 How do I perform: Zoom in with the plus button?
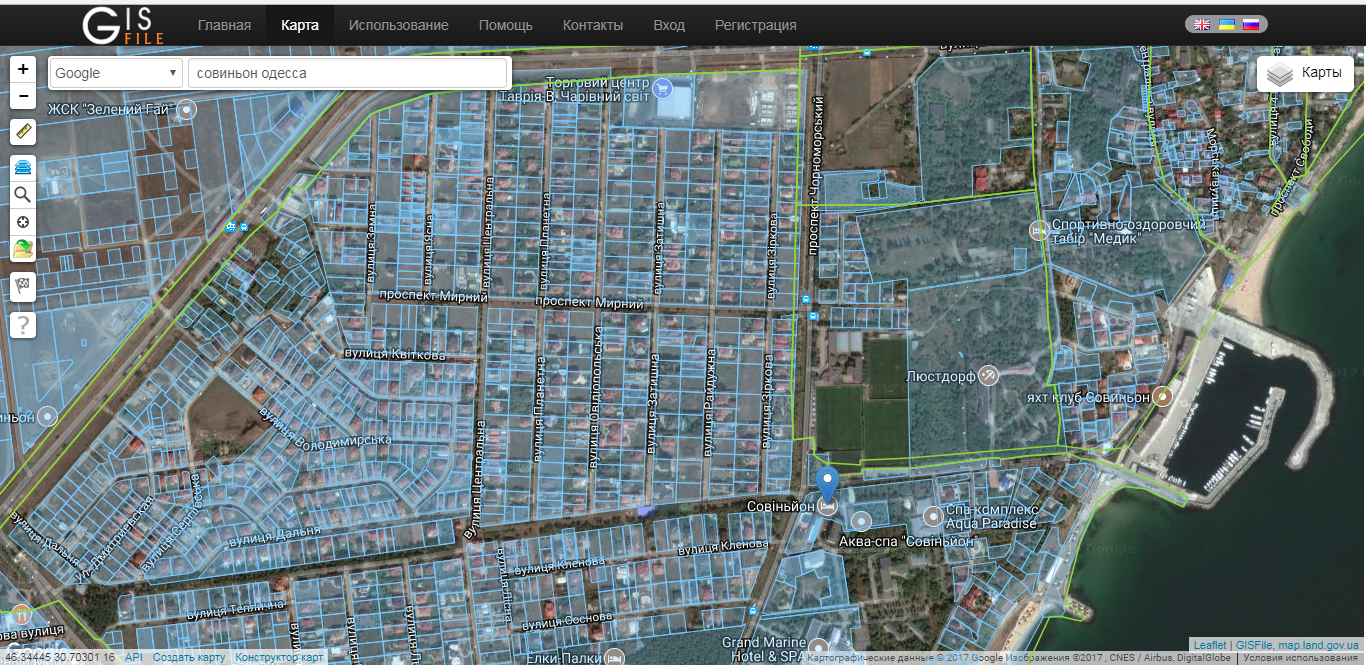(x=23, y=69)
